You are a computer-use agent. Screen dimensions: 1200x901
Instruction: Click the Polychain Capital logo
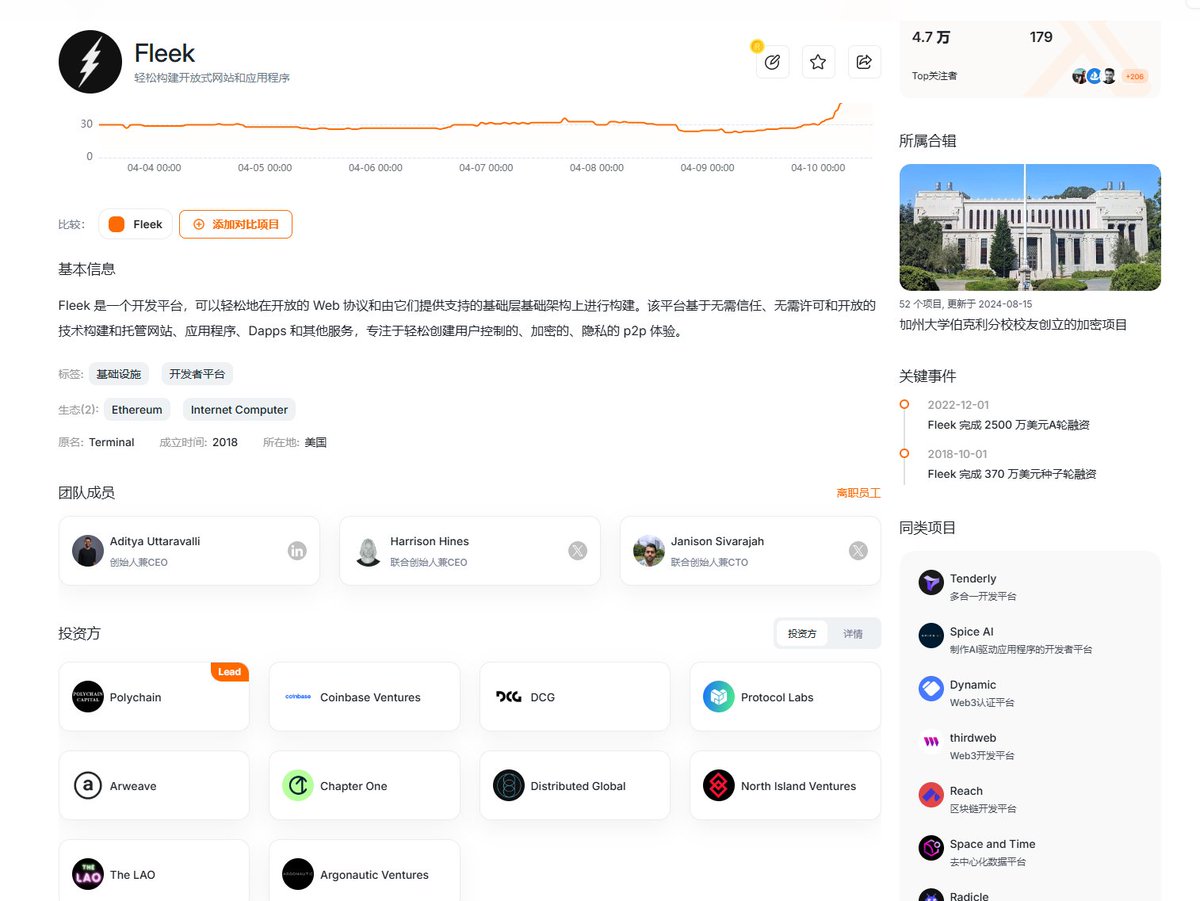point(88,697)
